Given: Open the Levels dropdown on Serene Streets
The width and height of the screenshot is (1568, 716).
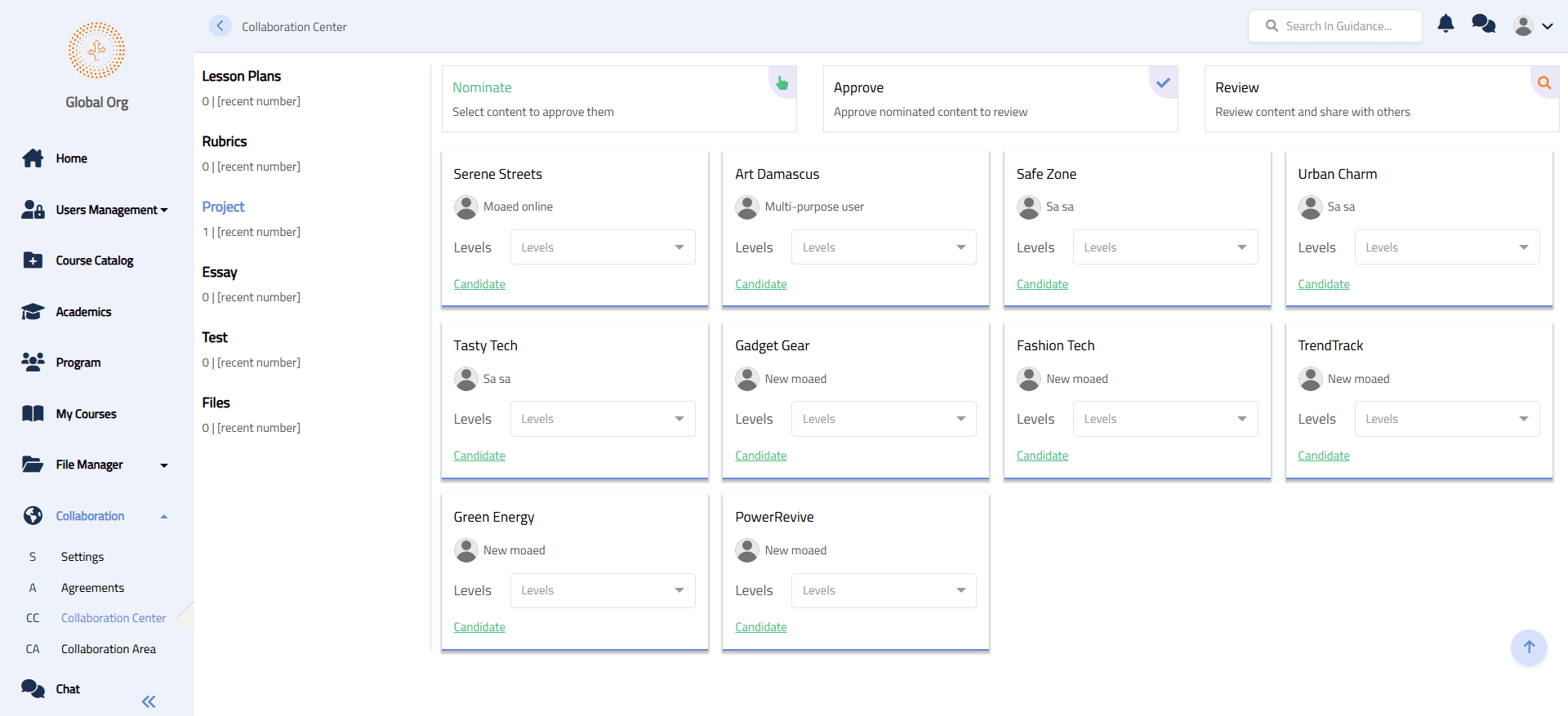Looking at the screenshot, I should [603, 247].
